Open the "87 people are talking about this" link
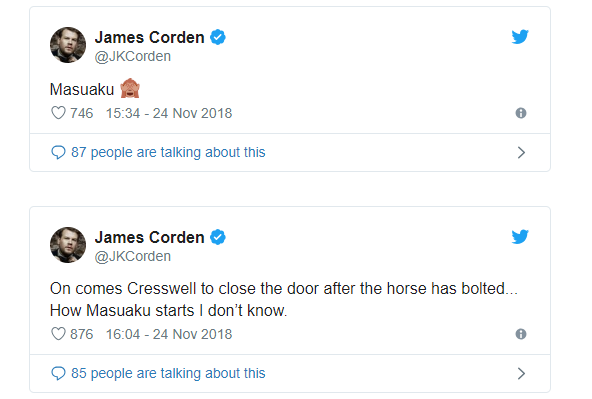The height and width of the screenshot is (399, 592). (168, 152)
